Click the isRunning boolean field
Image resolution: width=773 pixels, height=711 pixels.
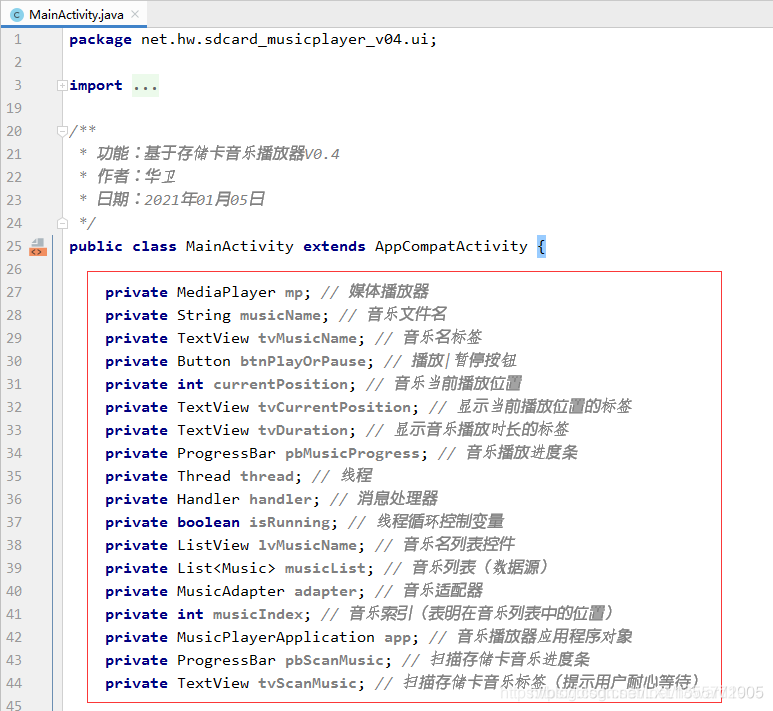pyautogui.click(x=290, y=522)
